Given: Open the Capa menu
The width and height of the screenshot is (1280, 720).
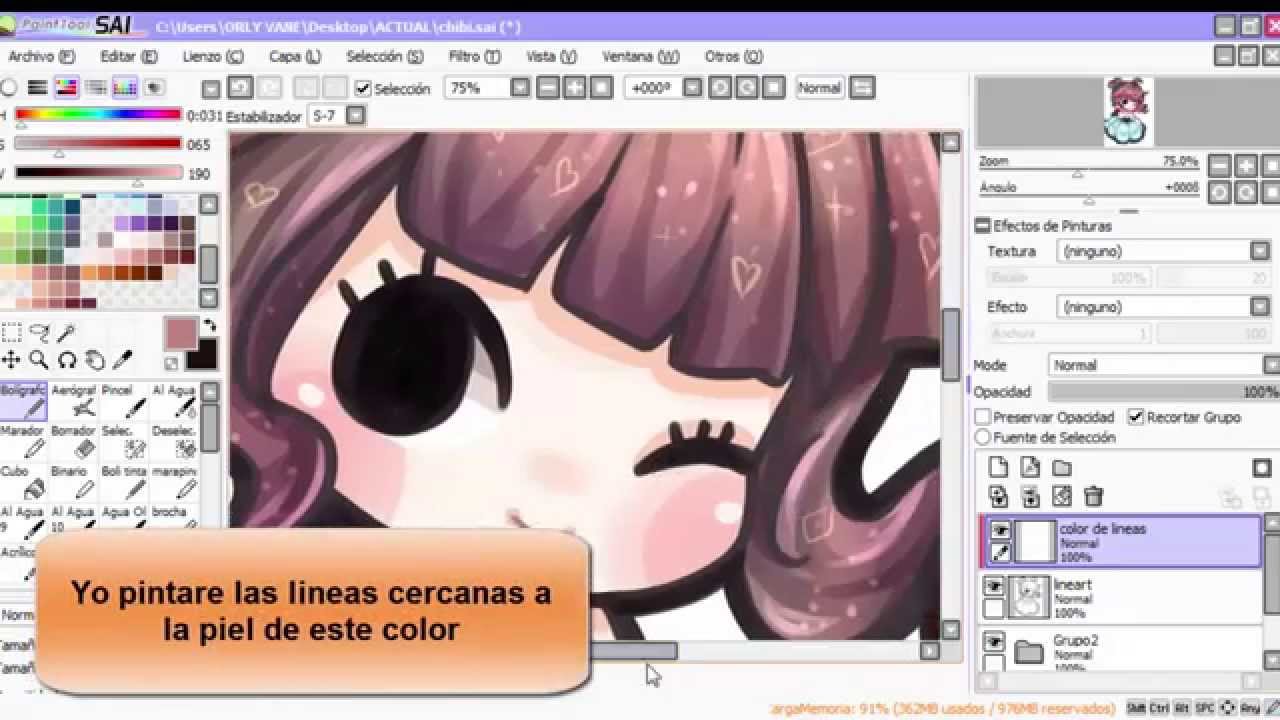Looking at the screenshot, I should click(x=295, y=57).
